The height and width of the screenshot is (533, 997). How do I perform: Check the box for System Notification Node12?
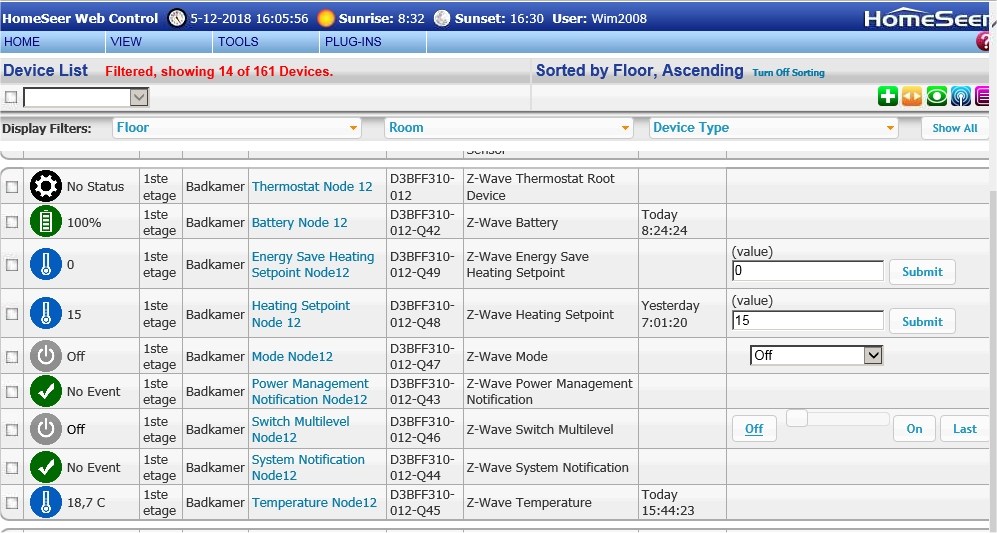click(x=12, y=468)
